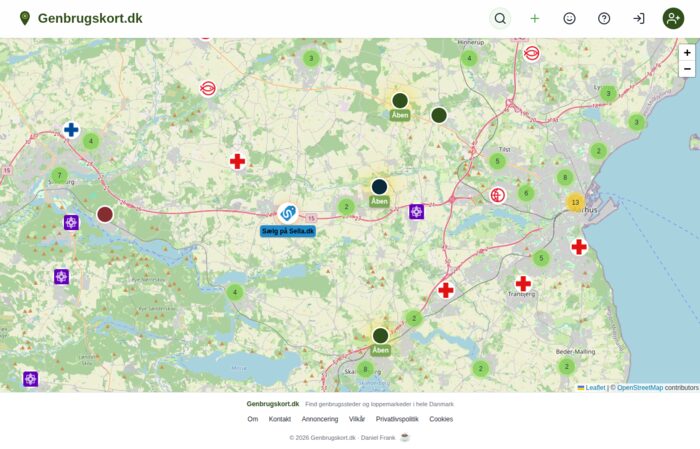Open the search tool in header
Image resolution: width=700 pixels, height=449 pixels.
click(500, 18)
